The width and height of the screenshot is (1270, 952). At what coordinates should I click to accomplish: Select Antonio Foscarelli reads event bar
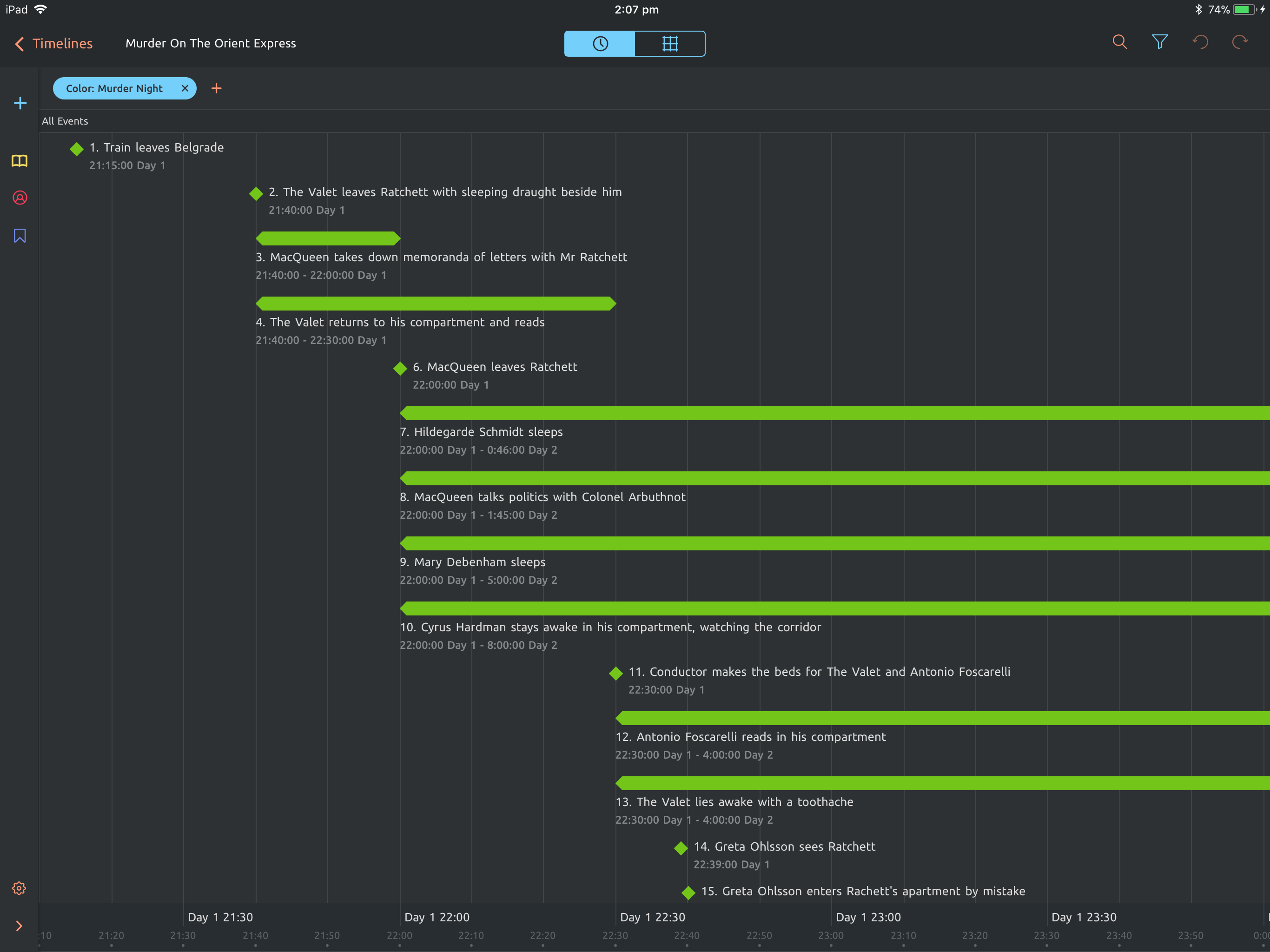click(943, 718)
